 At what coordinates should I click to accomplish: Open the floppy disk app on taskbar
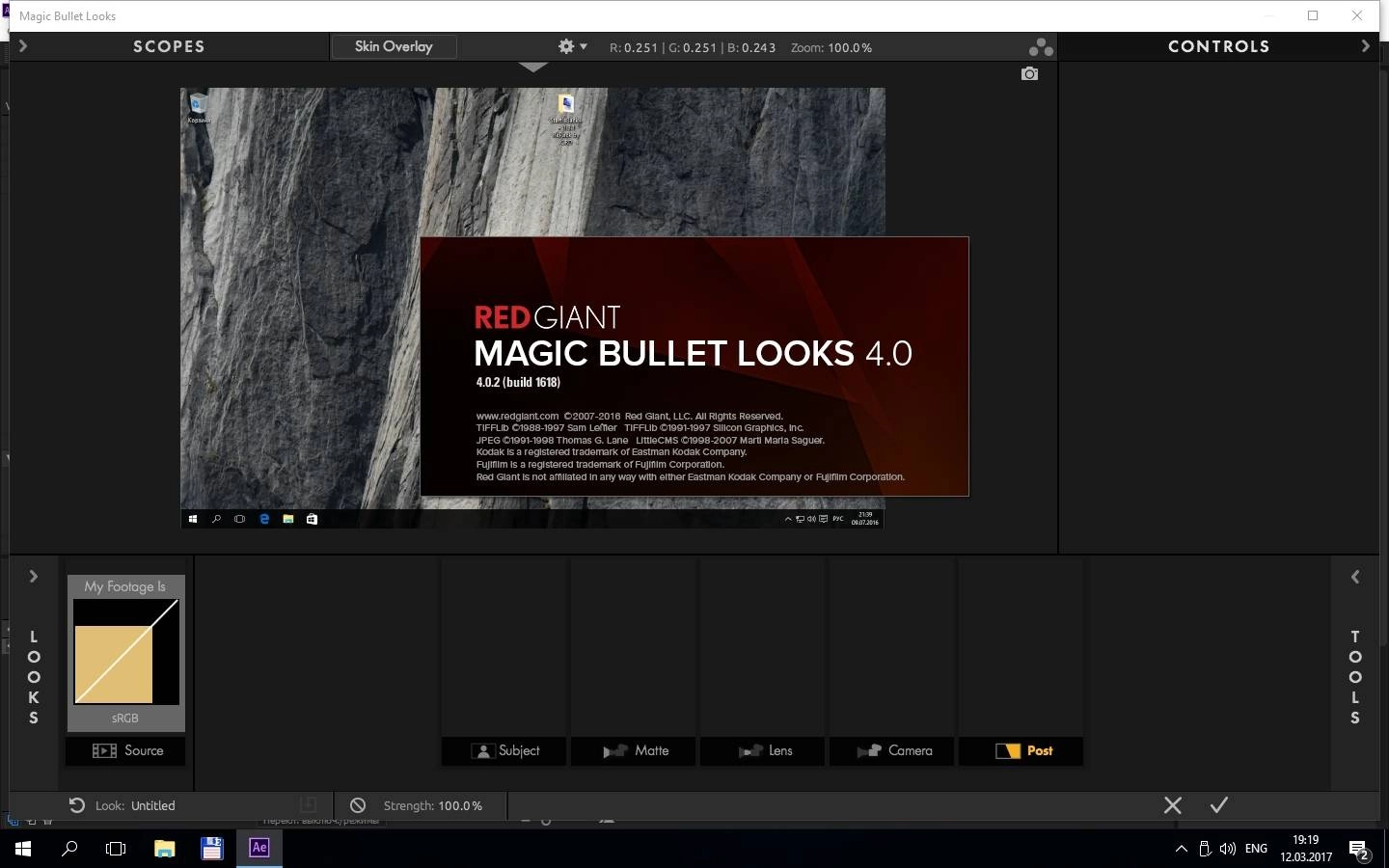click(212, 849)
